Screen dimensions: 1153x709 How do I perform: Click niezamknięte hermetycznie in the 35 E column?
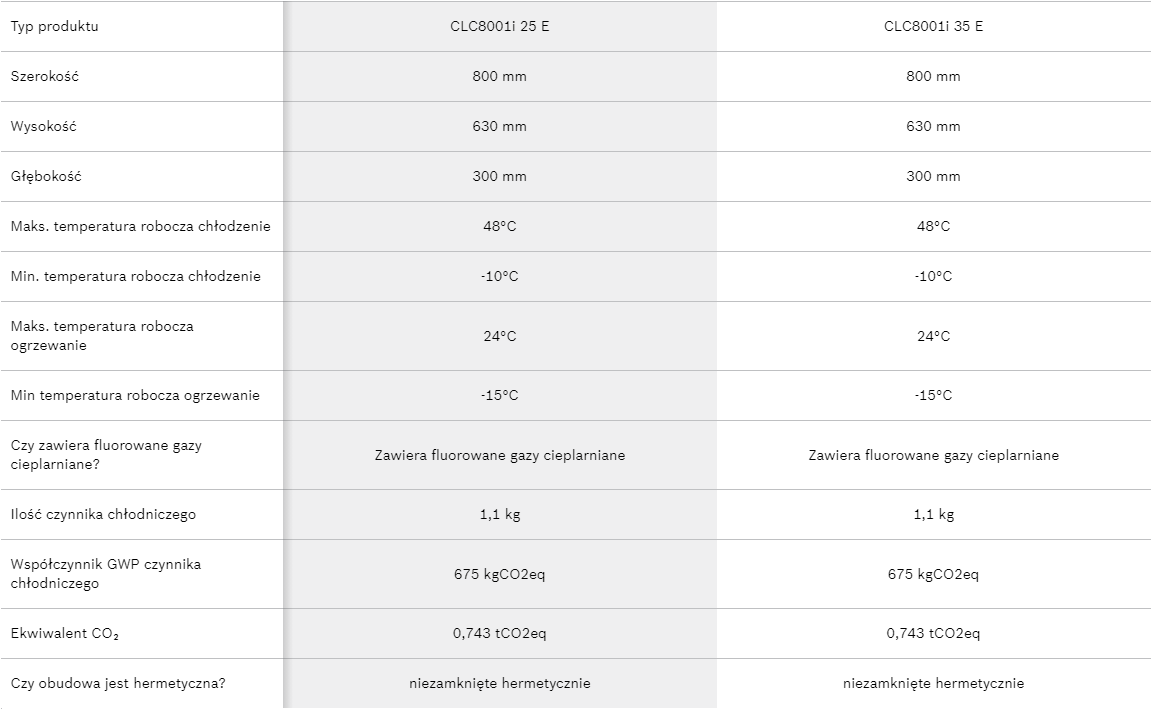click(x=933, y=684)
